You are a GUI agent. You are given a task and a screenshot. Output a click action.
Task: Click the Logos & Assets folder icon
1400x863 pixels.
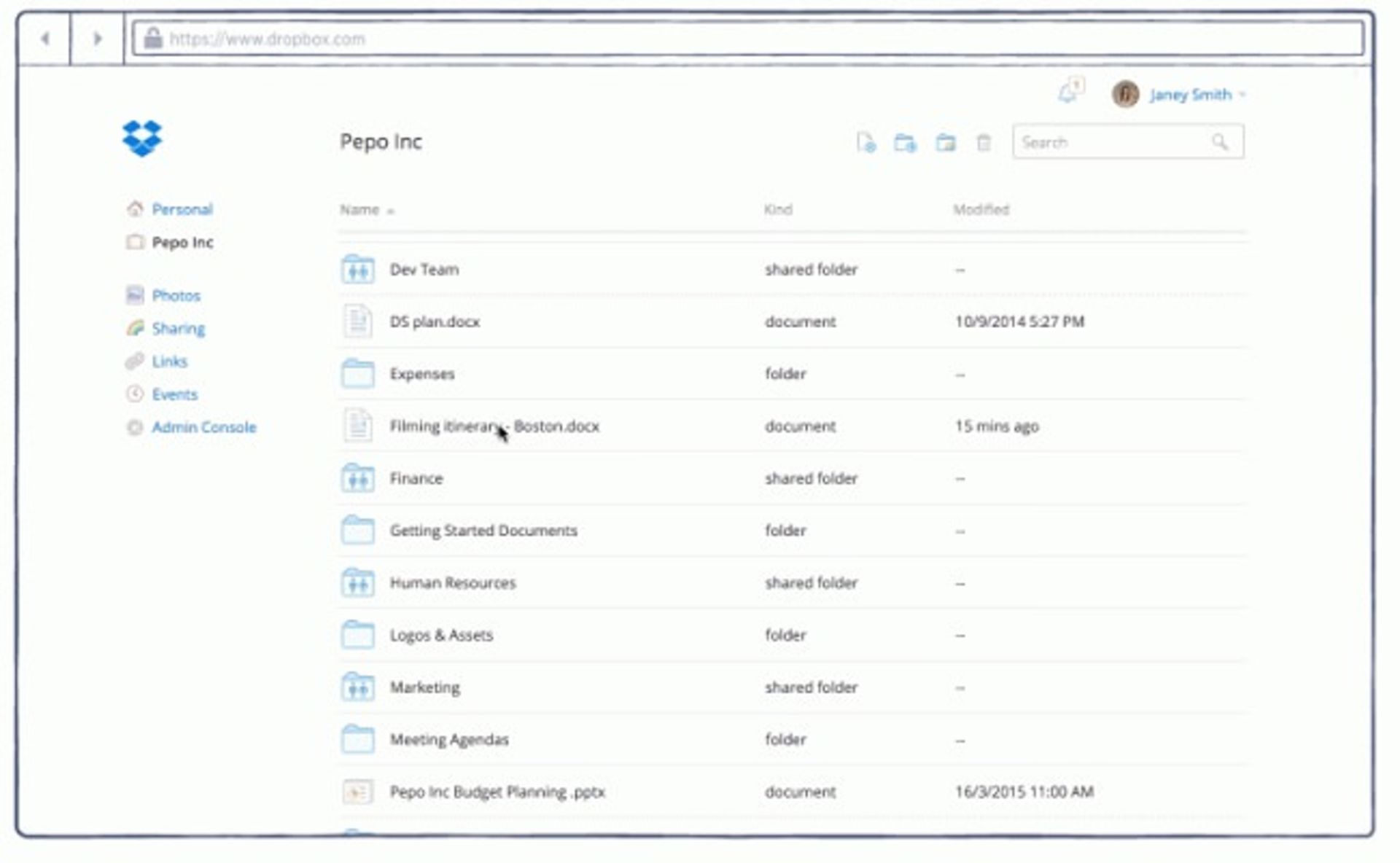(x=357, y=634)
